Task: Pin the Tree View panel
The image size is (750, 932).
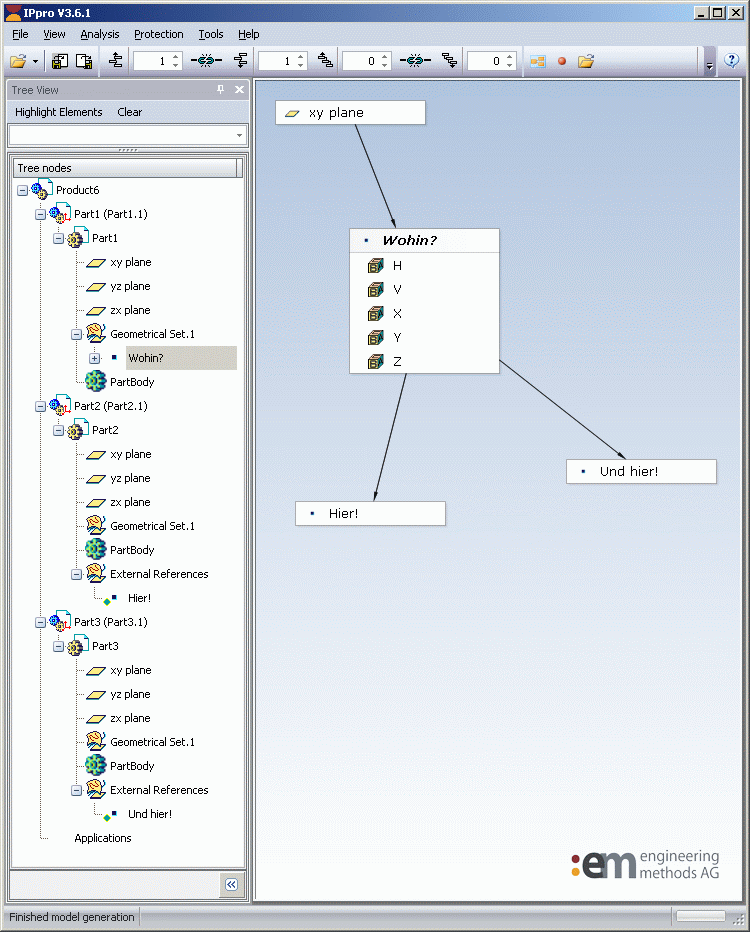Action: 220,89
